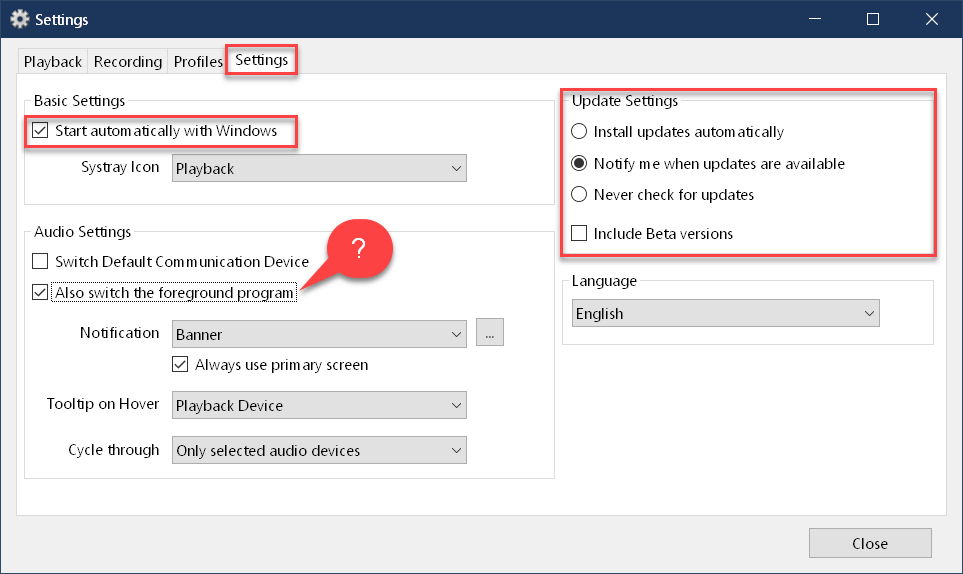Open the Tooltip on Hover dropdown
The height and width of the screenshot is (574, 963).
coord(319,405)
